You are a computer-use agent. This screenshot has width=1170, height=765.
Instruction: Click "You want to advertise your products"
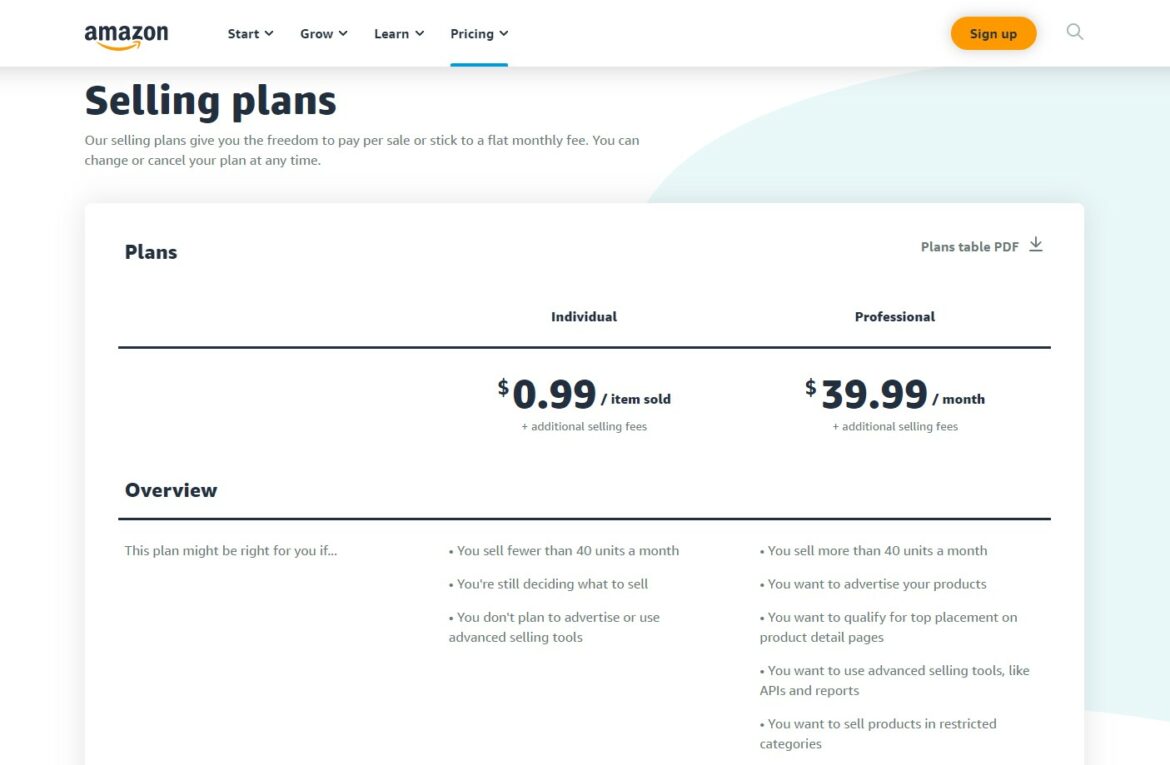tap(875, 584)
